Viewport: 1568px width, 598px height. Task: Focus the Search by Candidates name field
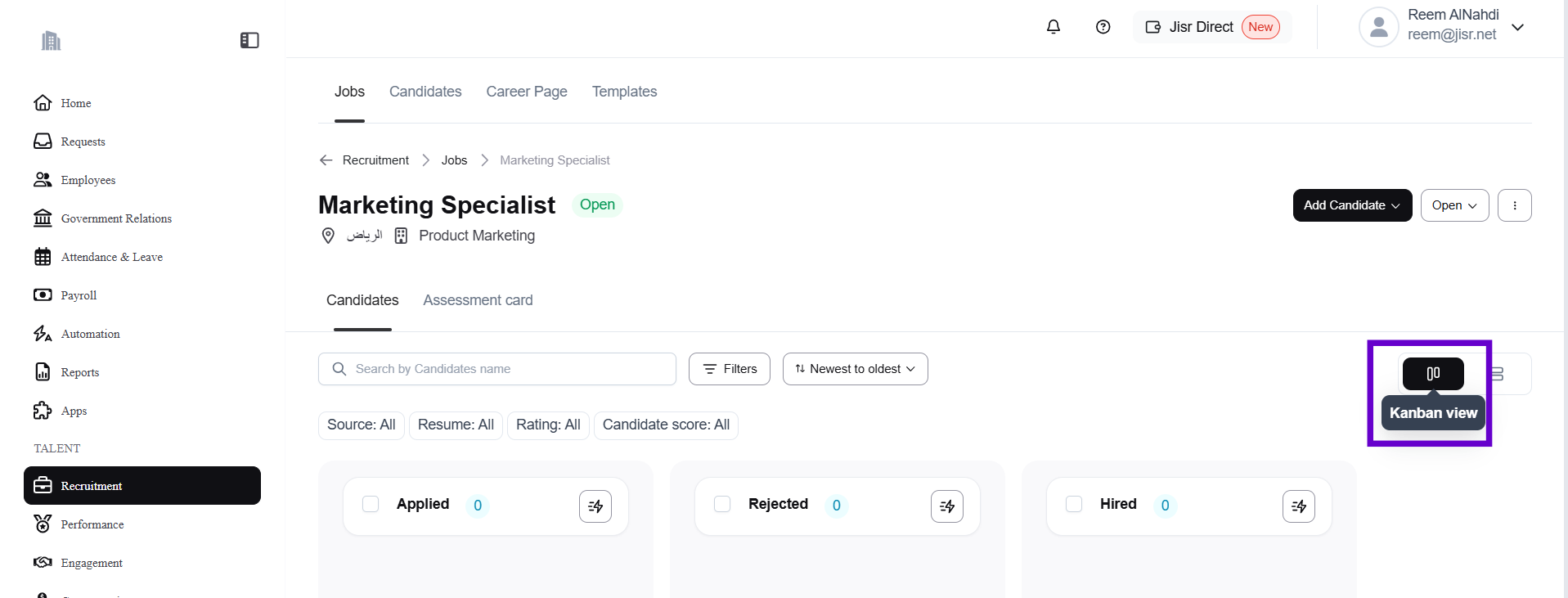507,369
